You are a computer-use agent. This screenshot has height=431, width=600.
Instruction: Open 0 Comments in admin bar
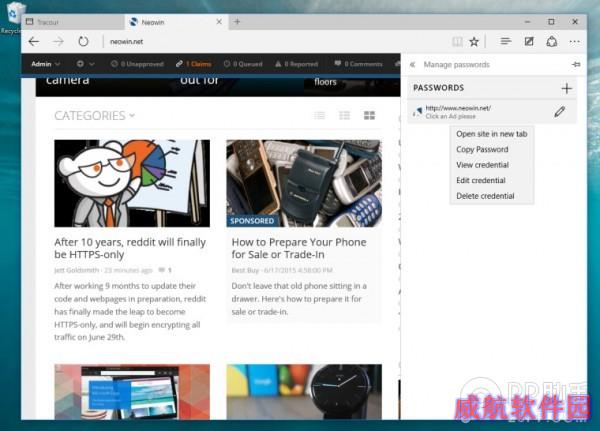coord(358,64)
